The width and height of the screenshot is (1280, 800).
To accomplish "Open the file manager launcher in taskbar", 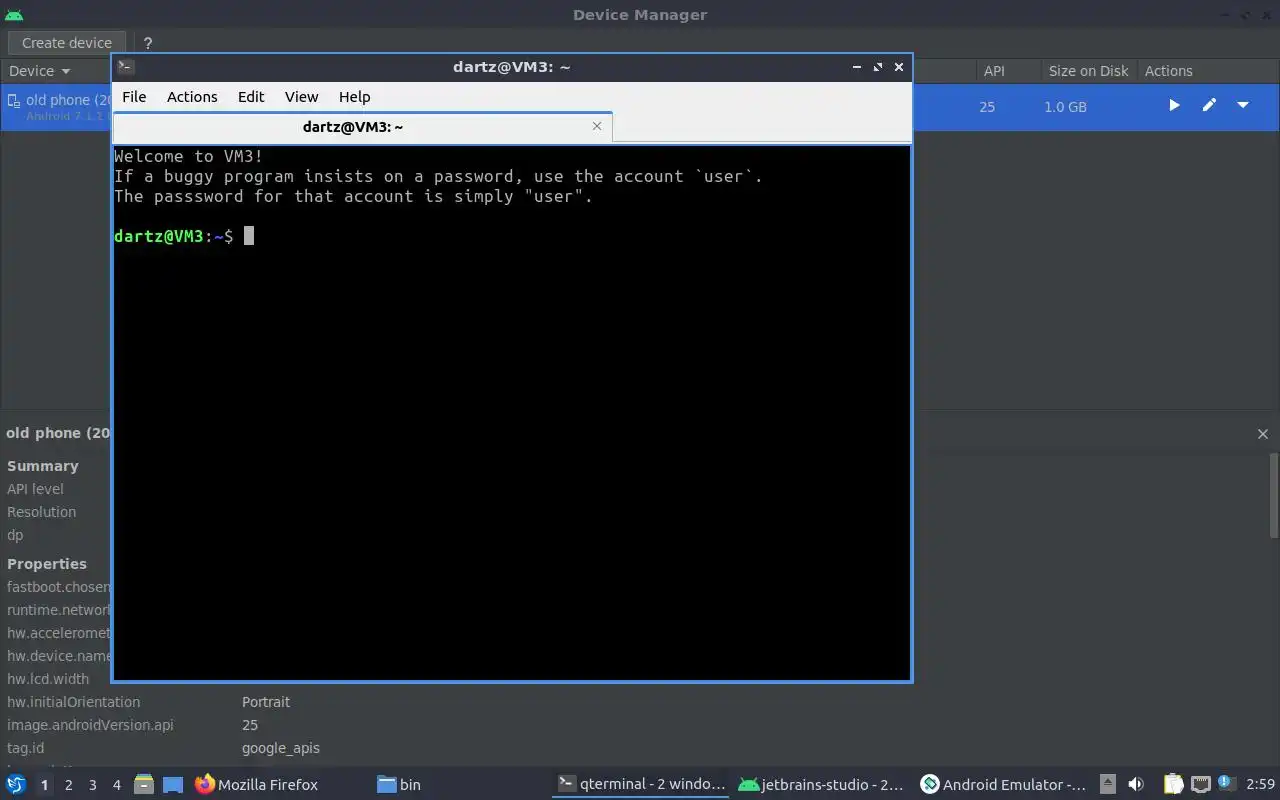I will [144, 784].
